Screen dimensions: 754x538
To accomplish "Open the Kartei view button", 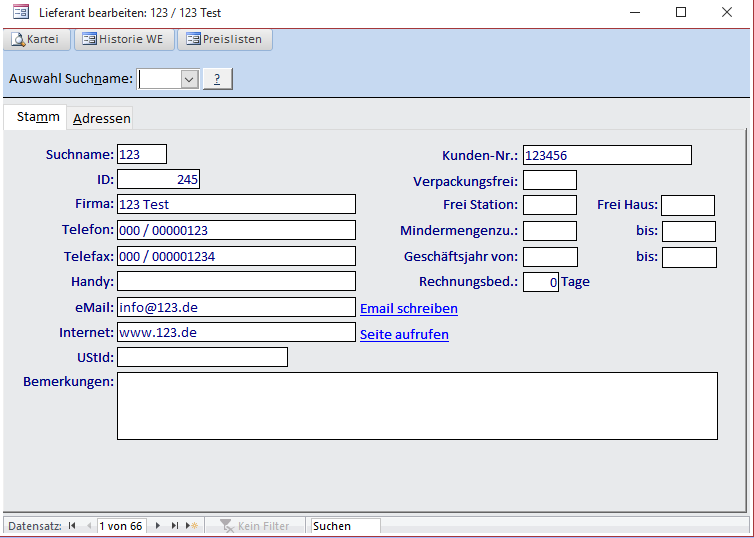I will tap(37, 39).
